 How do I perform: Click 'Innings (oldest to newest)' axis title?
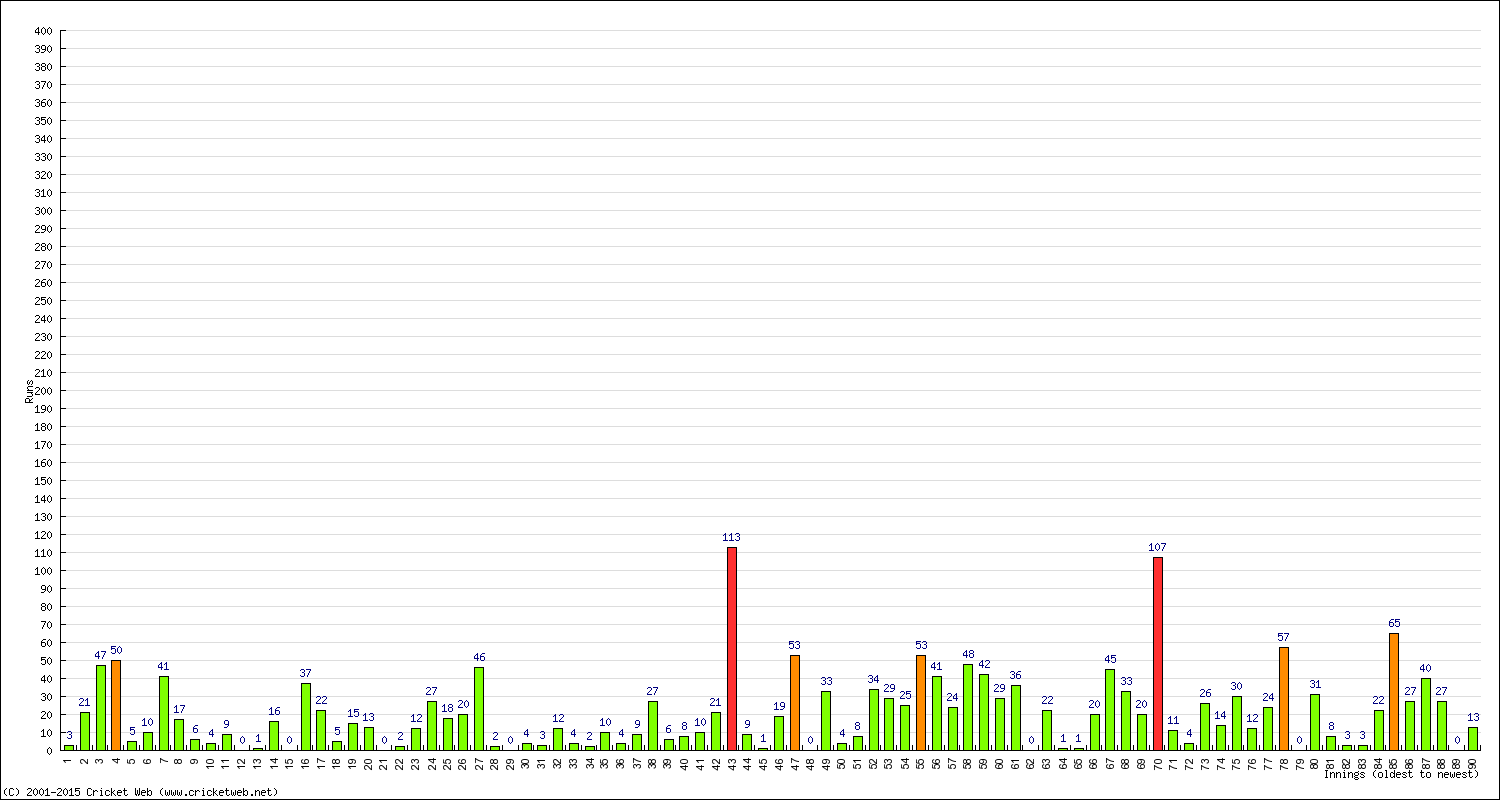pyautogui.click(x=1401, y=774)
